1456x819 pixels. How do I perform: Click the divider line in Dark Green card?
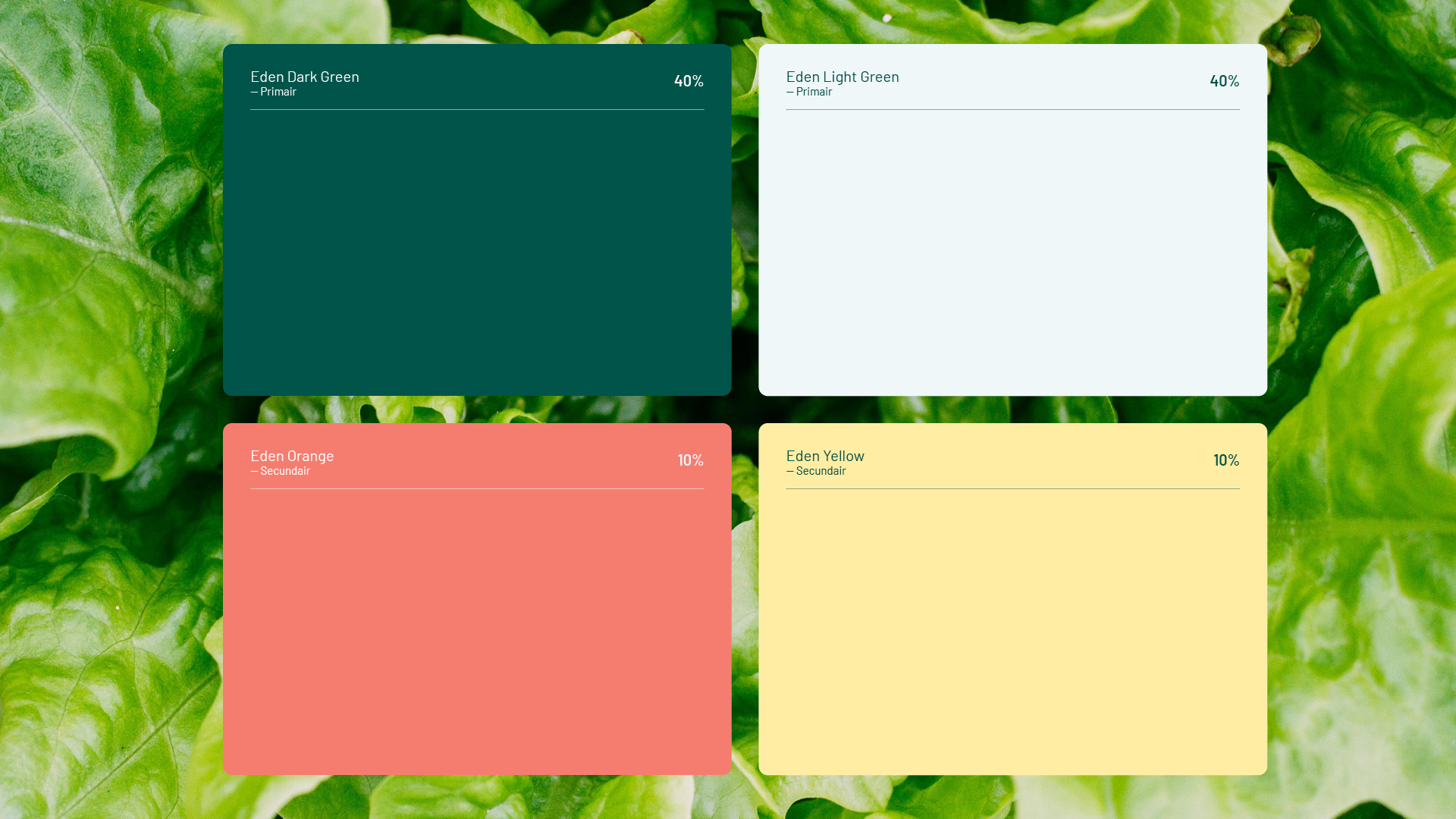pos(477,109)
